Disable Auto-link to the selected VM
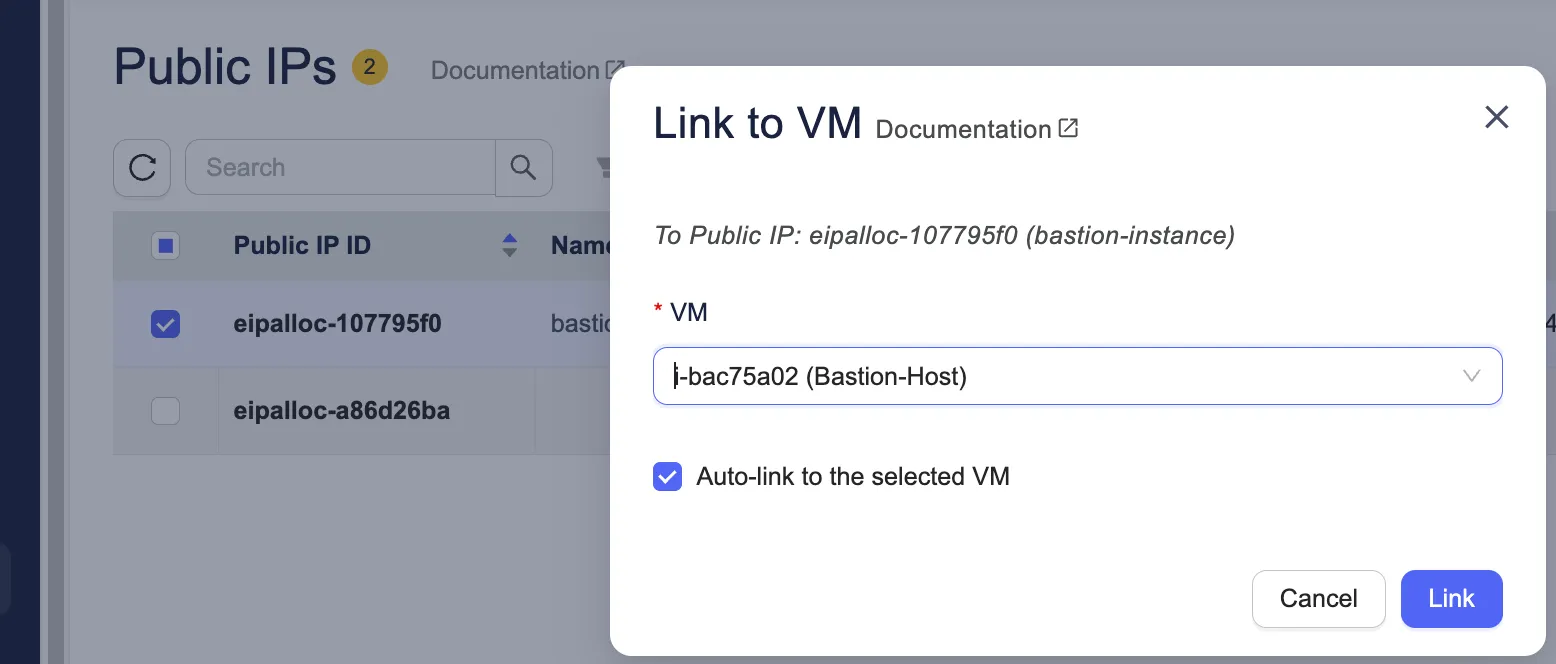 tap(667, 477)
